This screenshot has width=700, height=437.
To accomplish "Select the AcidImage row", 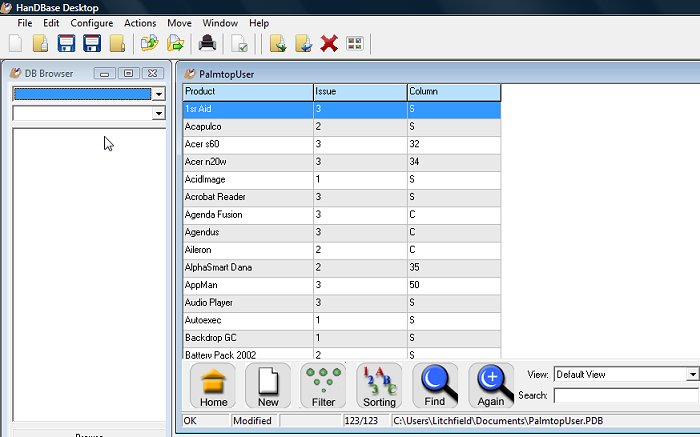I will point(342,180).
